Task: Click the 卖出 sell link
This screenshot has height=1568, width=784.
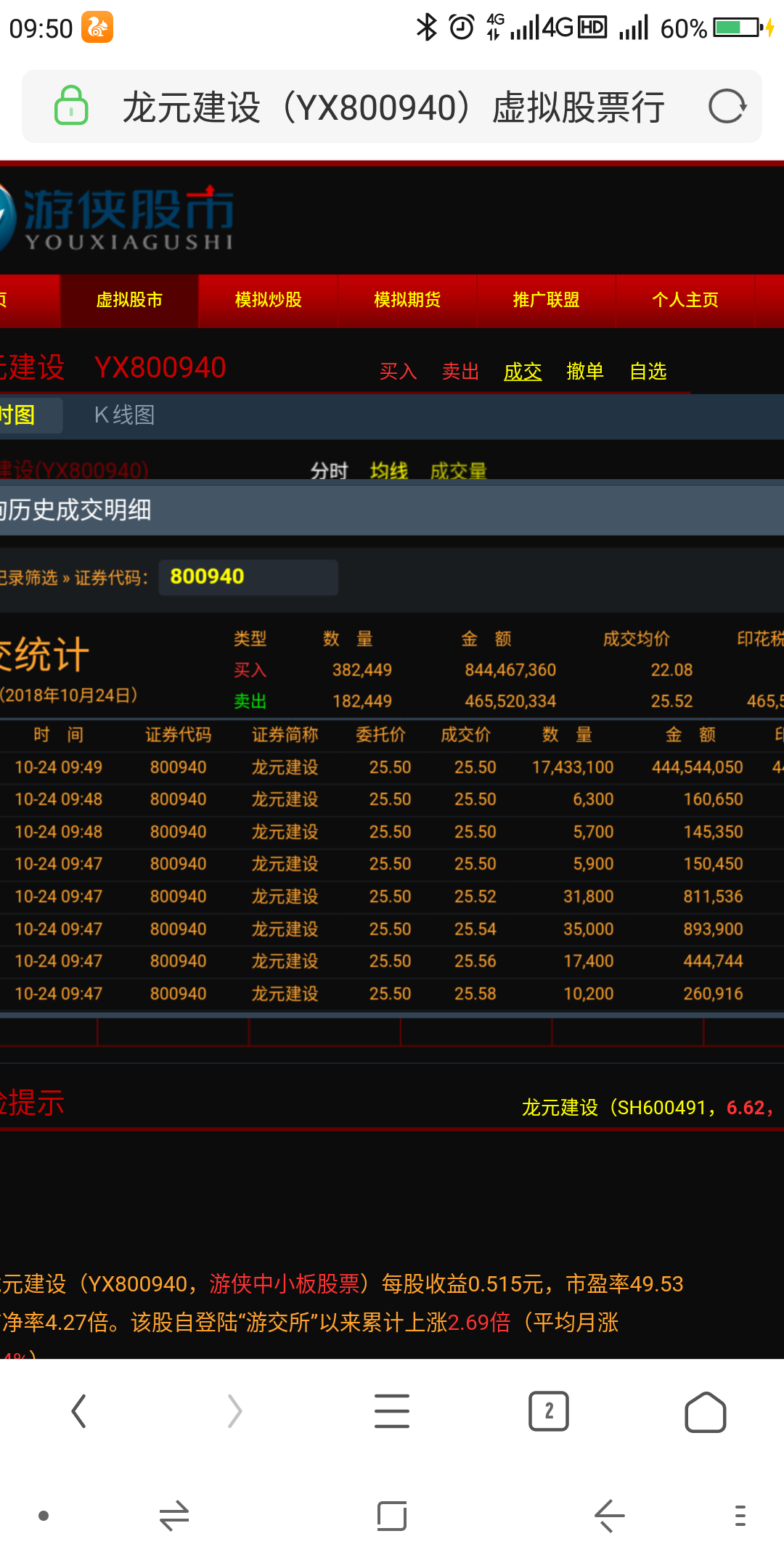Action: [460, 372]
